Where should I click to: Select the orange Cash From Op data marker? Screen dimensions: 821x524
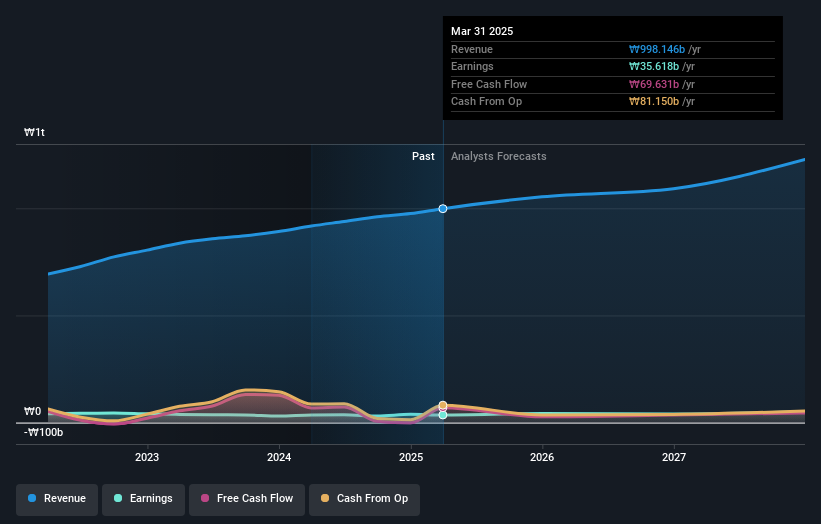[443, 405]
